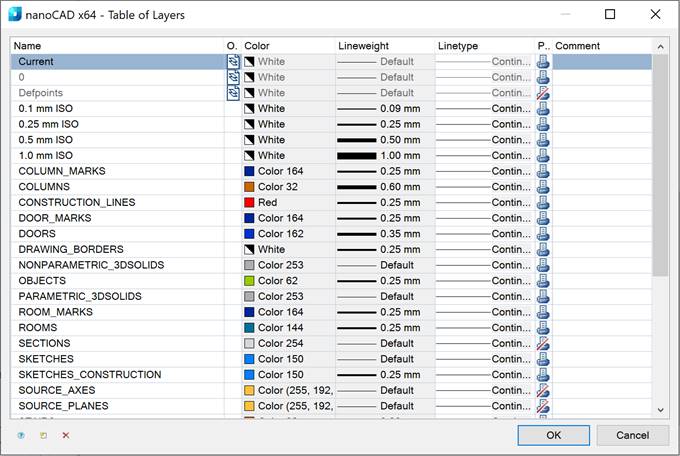The width and height of the screenshot is (680, 456).
Task: Open Color 162 swatch of DOORS layer
Action: pos(249,234)
